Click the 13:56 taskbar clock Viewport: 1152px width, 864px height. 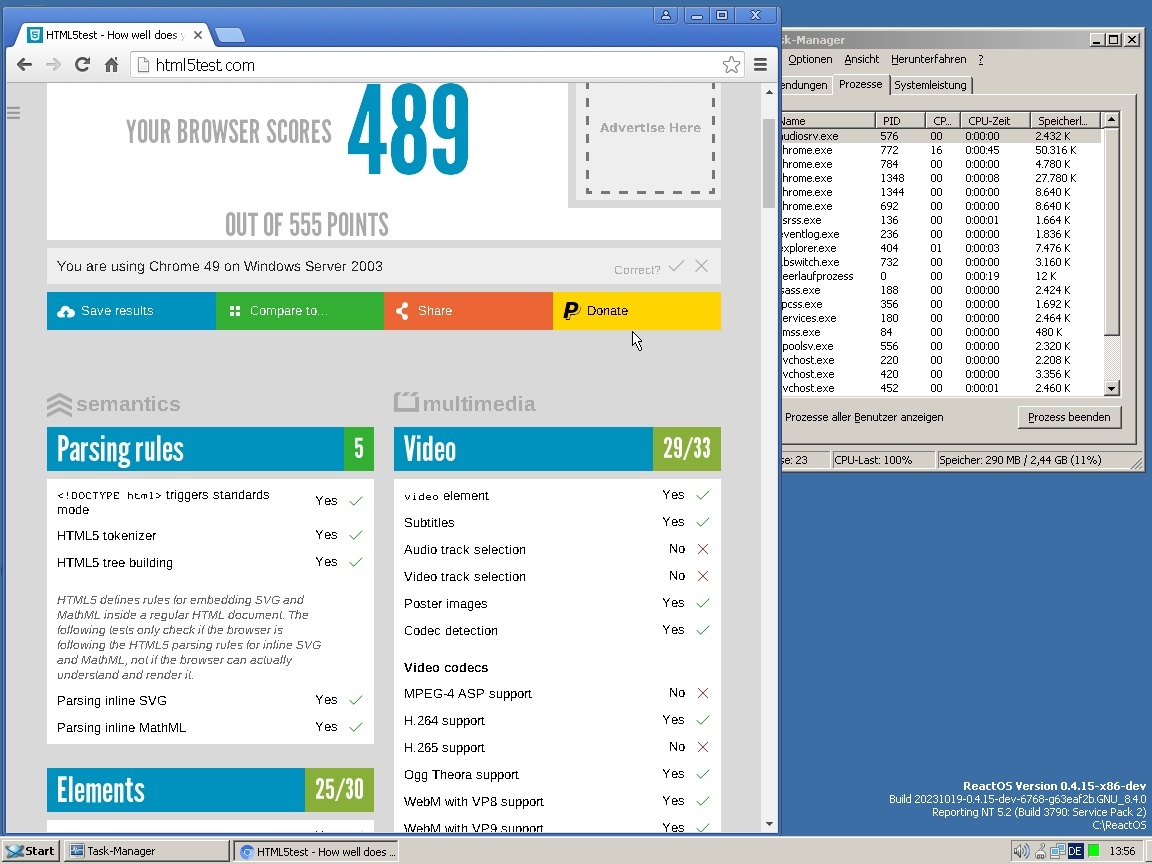point(1123,852)
